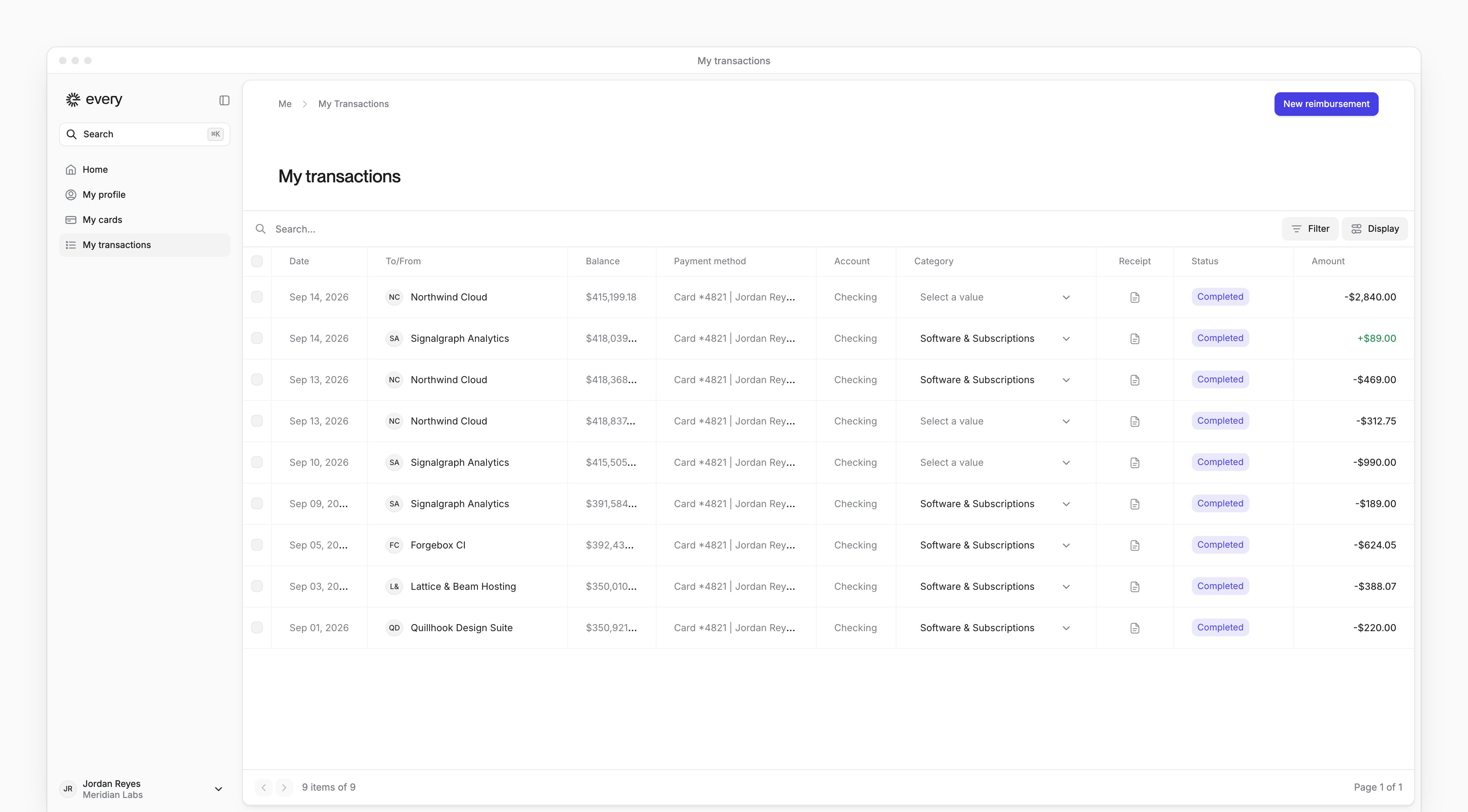This screenshot has height=812, width=1468.
Task: Click New reimbursement button
Action: click(x=1326, y=104)
